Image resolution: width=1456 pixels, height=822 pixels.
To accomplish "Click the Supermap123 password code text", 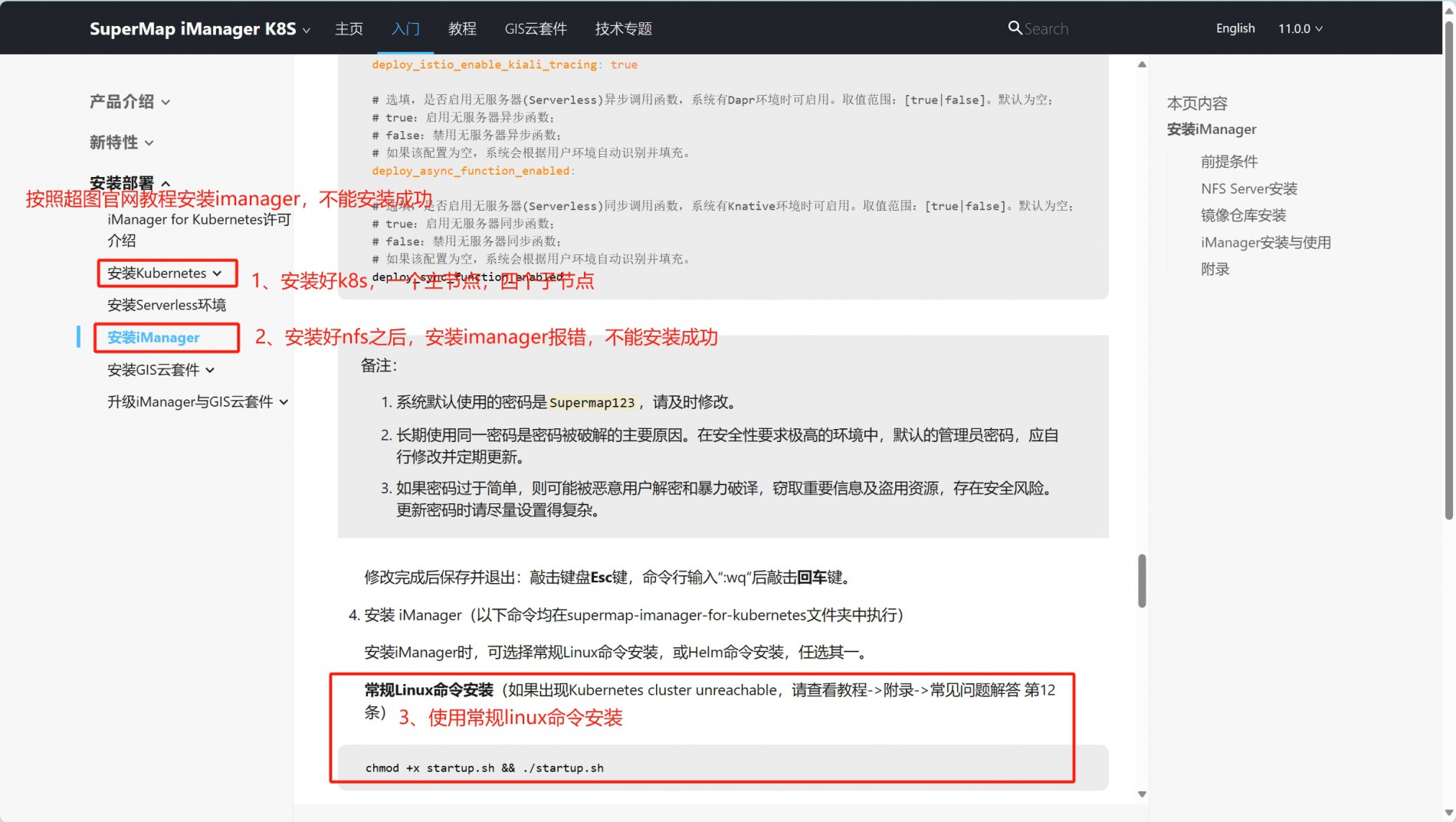I will [x=592, y=402].
